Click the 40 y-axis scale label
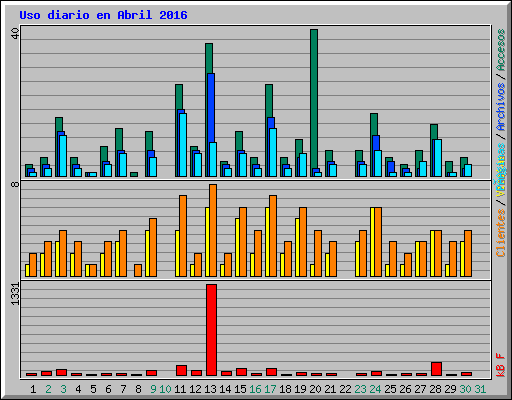This screenshot has height=400, width=512. tap(15, 33)
